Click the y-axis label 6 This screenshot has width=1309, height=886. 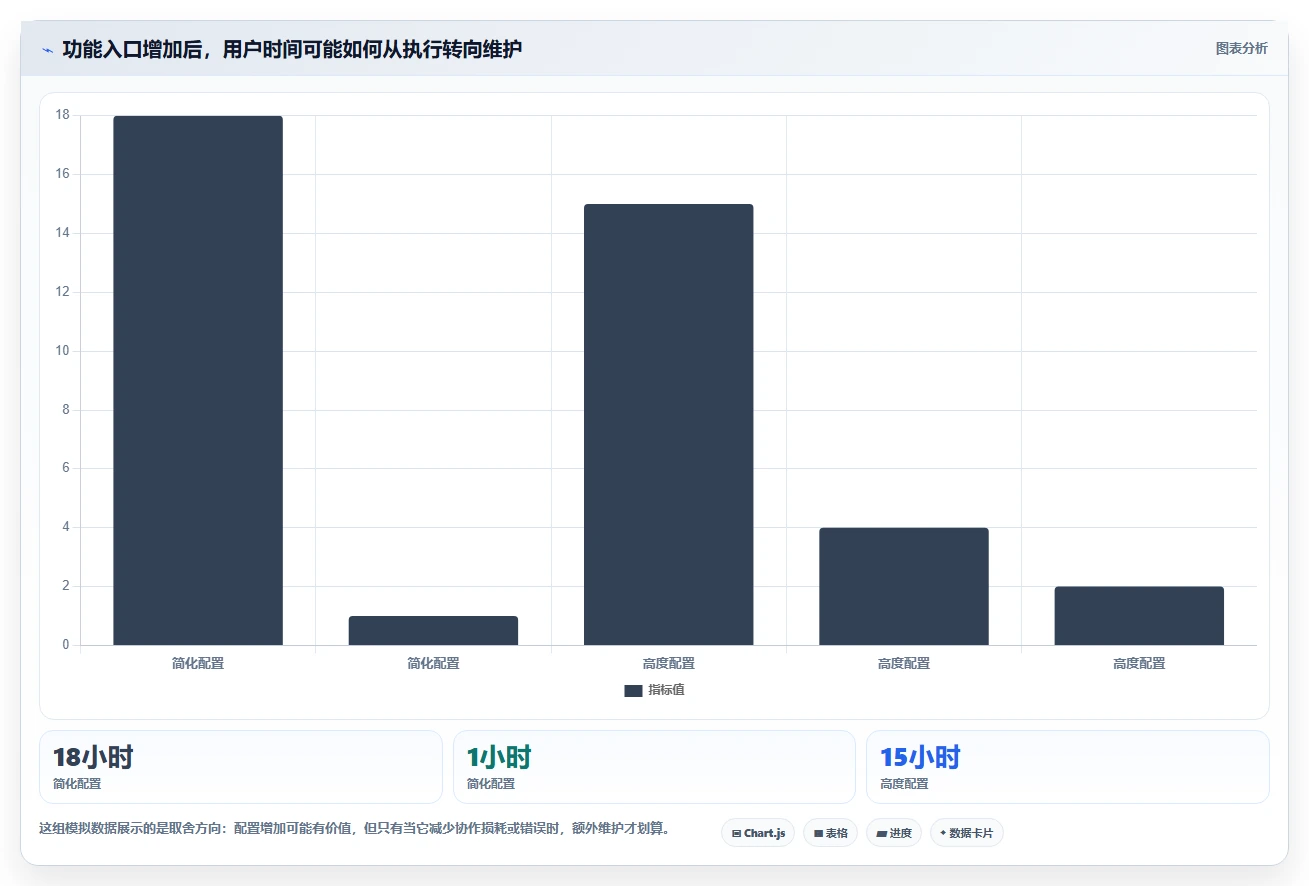coord(66,468)
